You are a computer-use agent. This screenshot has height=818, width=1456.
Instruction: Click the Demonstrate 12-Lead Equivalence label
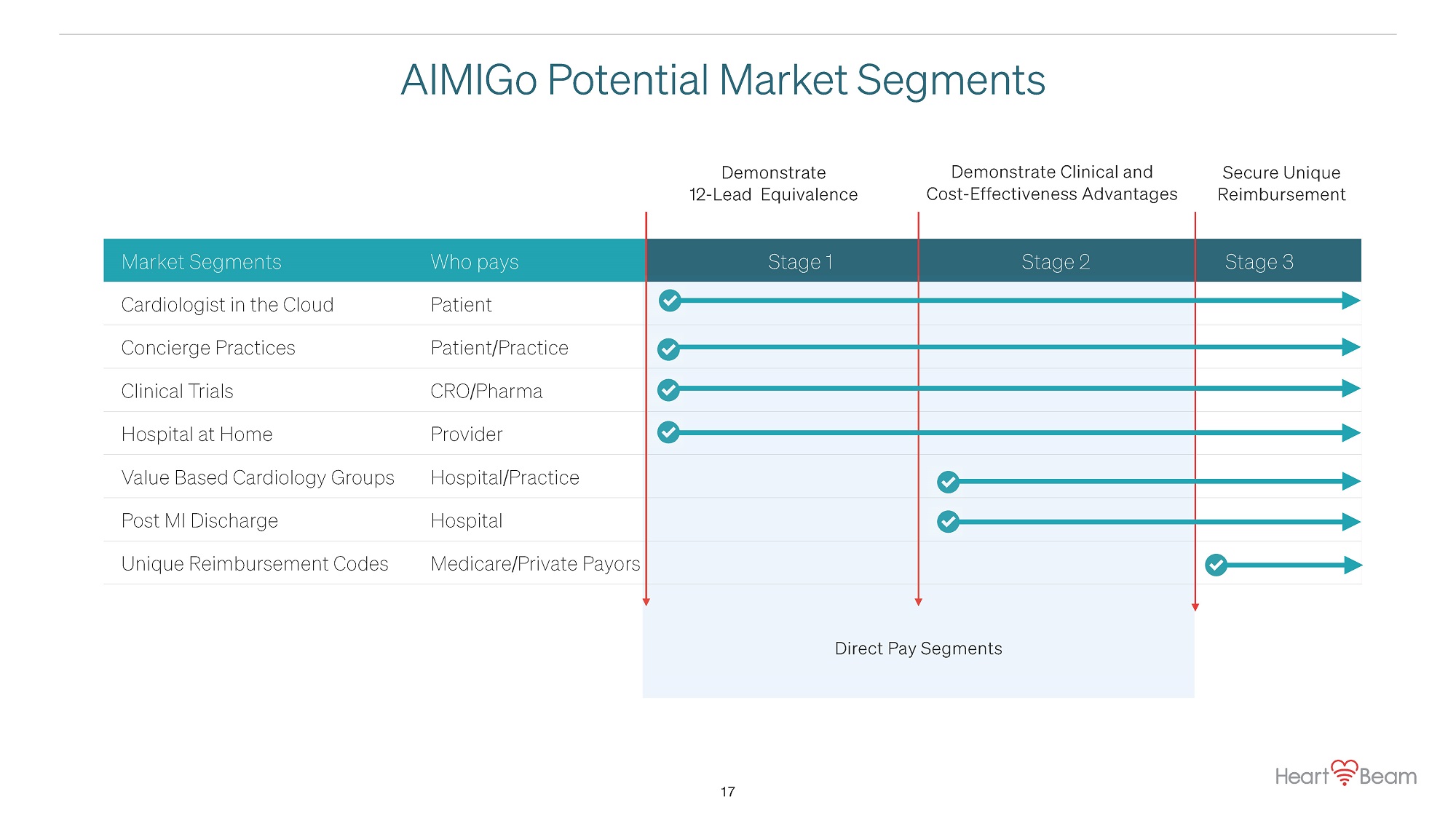coord(773,183)
